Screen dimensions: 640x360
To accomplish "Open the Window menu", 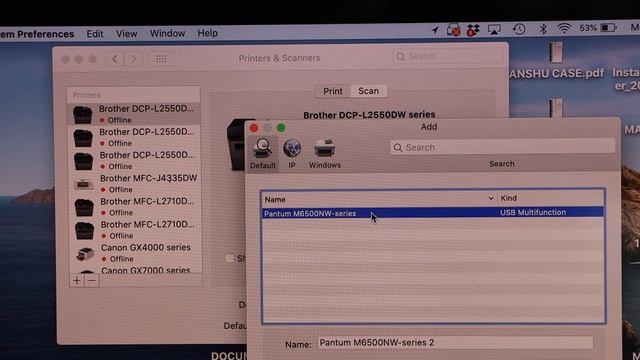I will pyautogui.click(x=167, y=33).
